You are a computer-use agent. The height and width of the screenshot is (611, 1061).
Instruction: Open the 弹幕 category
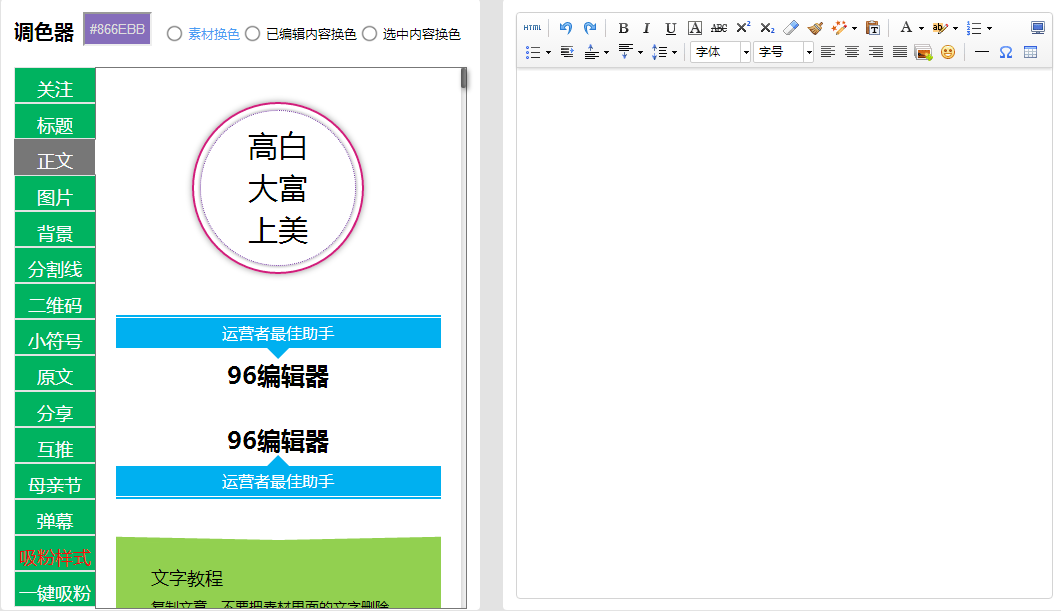tap(55, 517)
